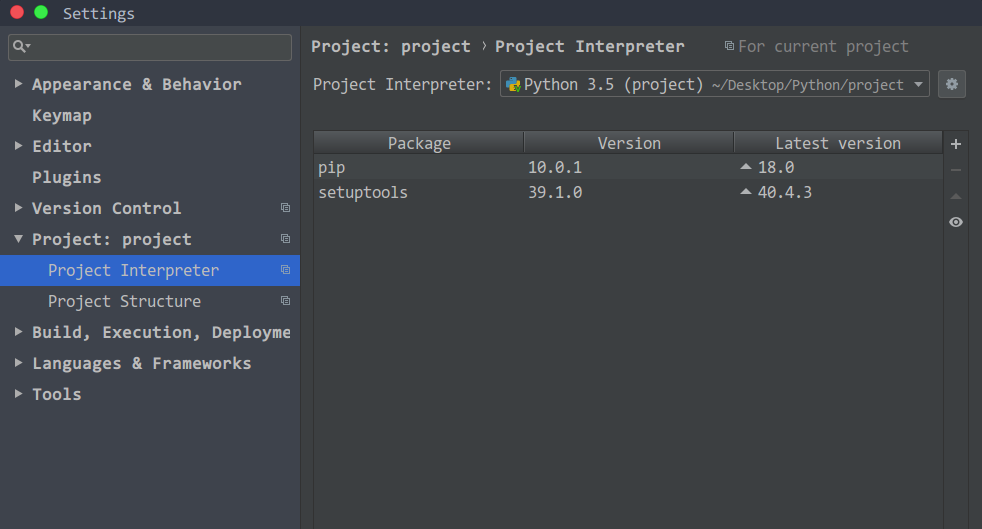Click the green maximize window button
This screenshot has height=529, width=982.
pos(41,12)
